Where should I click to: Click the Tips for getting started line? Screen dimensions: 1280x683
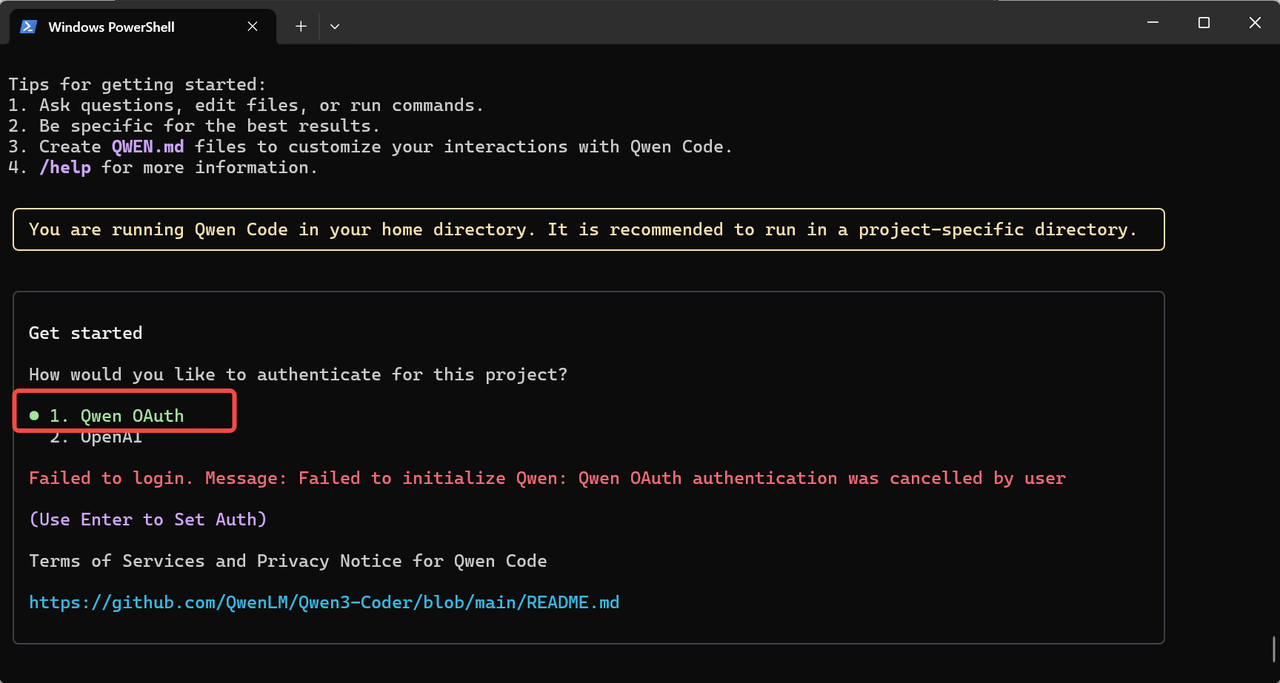[138, 85]
